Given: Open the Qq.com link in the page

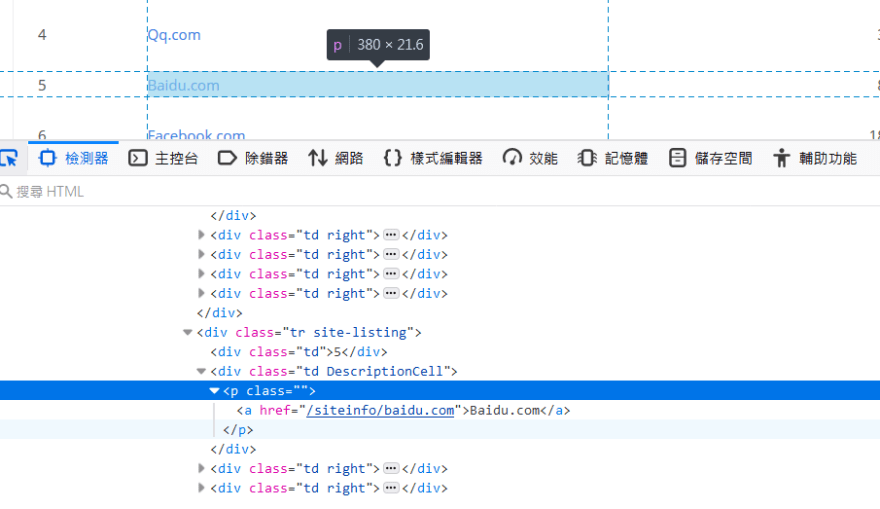Looking at the screenshot, I should pos(174,35).
